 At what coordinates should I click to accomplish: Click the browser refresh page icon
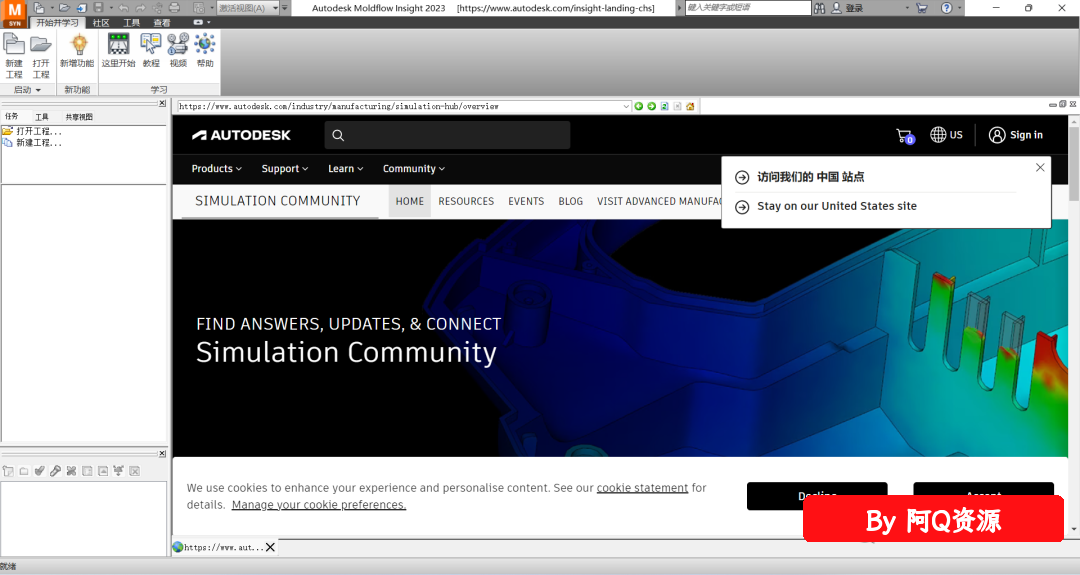click(665, 106)
